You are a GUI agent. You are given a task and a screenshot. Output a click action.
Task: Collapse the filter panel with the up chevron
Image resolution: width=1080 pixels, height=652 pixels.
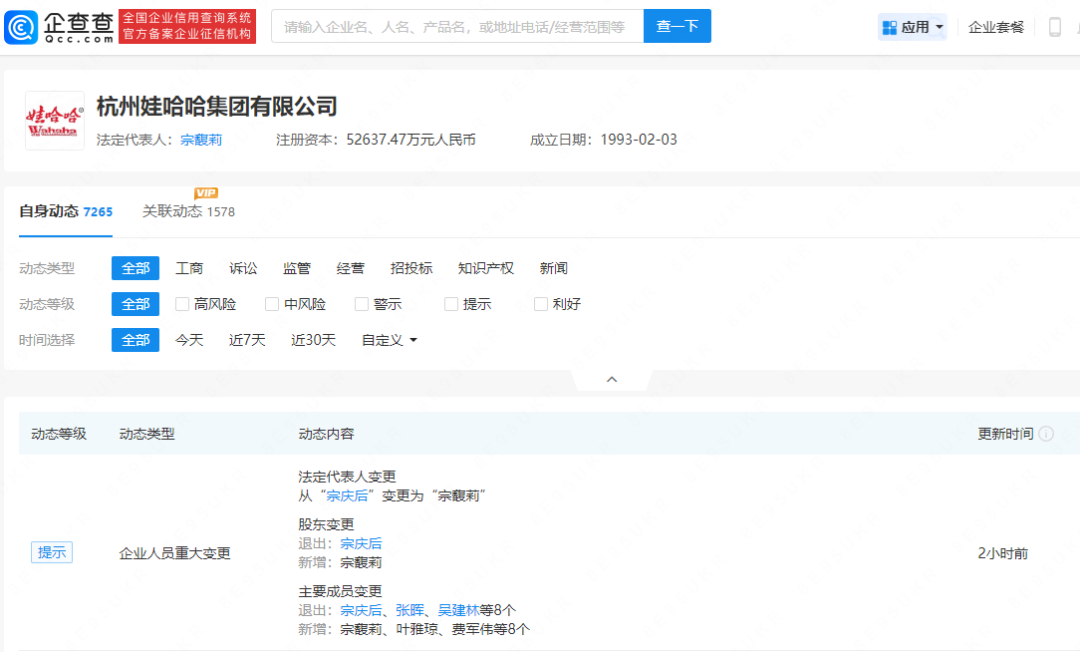pyautogui.click(x=611, y=379)
